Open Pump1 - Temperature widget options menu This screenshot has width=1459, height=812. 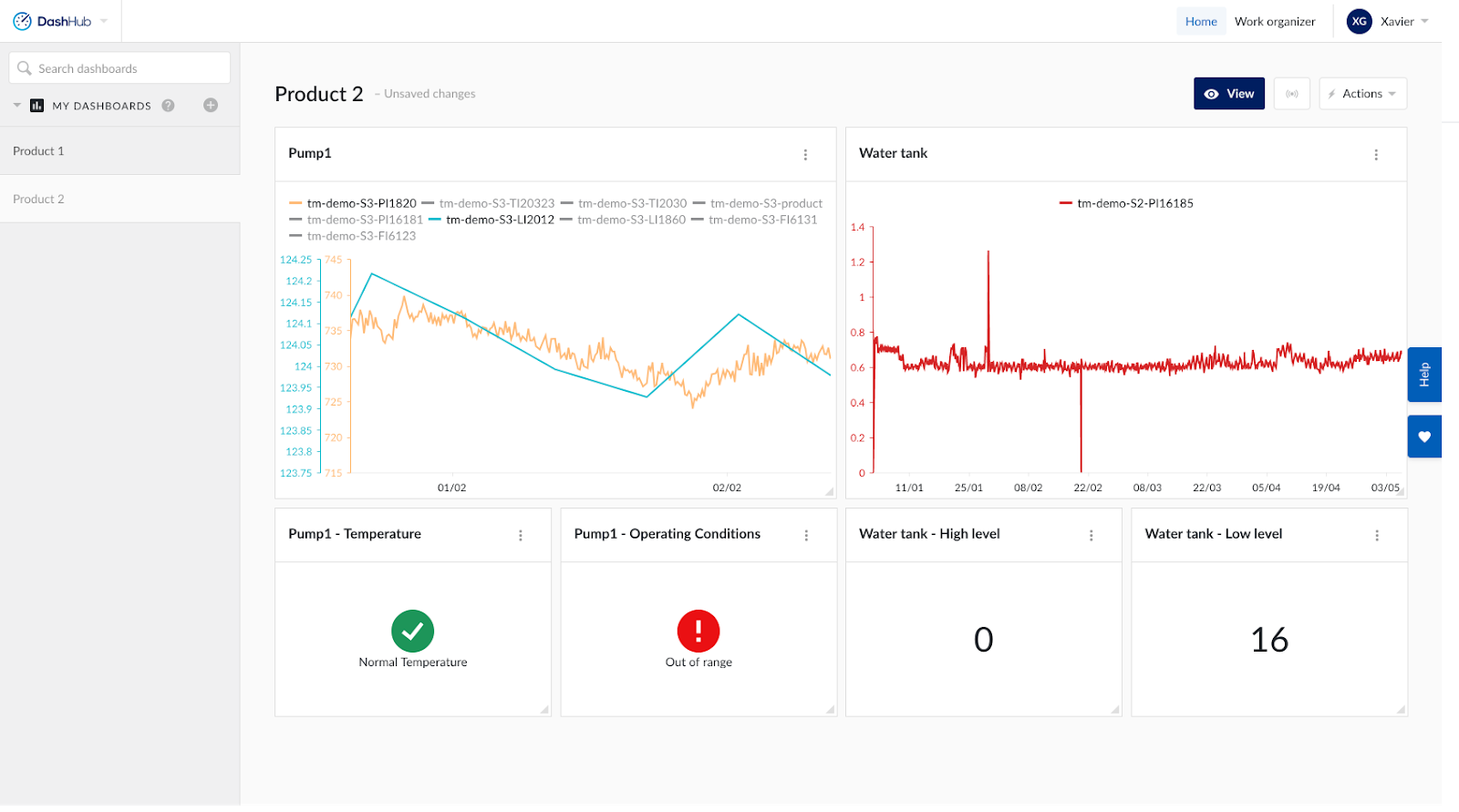click(521, 536)
